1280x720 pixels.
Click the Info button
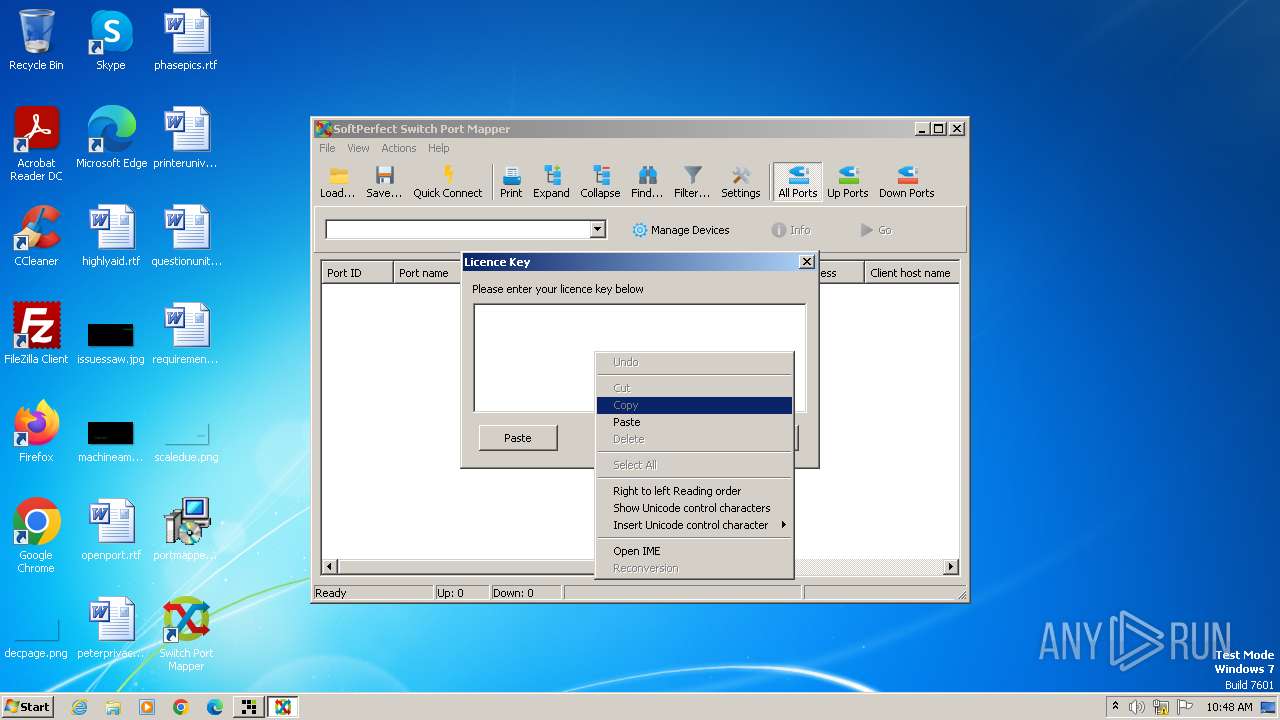click(x=791, y=230)
